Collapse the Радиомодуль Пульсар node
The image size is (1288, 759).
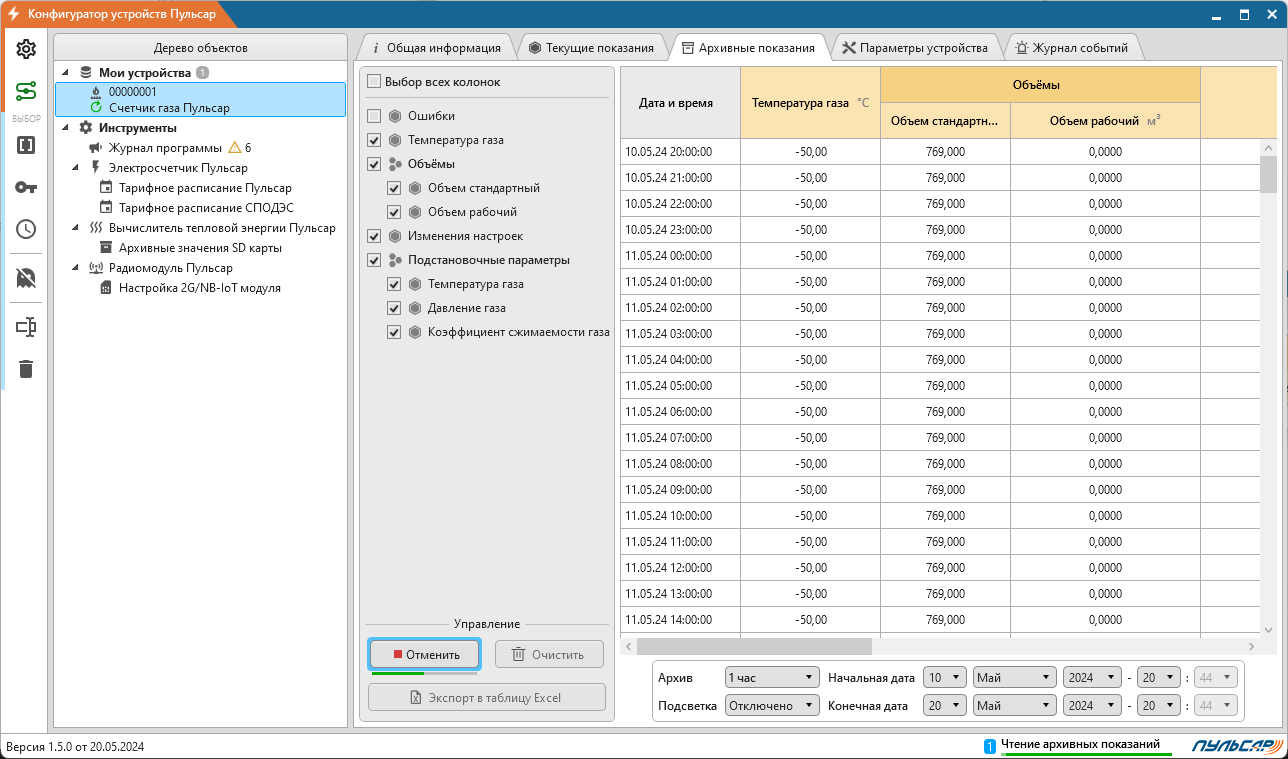[x=77, y=268]
